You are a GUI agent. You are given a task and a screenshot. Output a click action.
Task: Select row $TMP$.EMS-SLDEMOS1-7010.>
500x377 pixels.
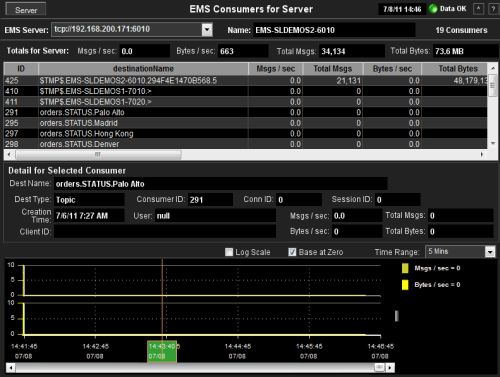[x=246, y=91]
